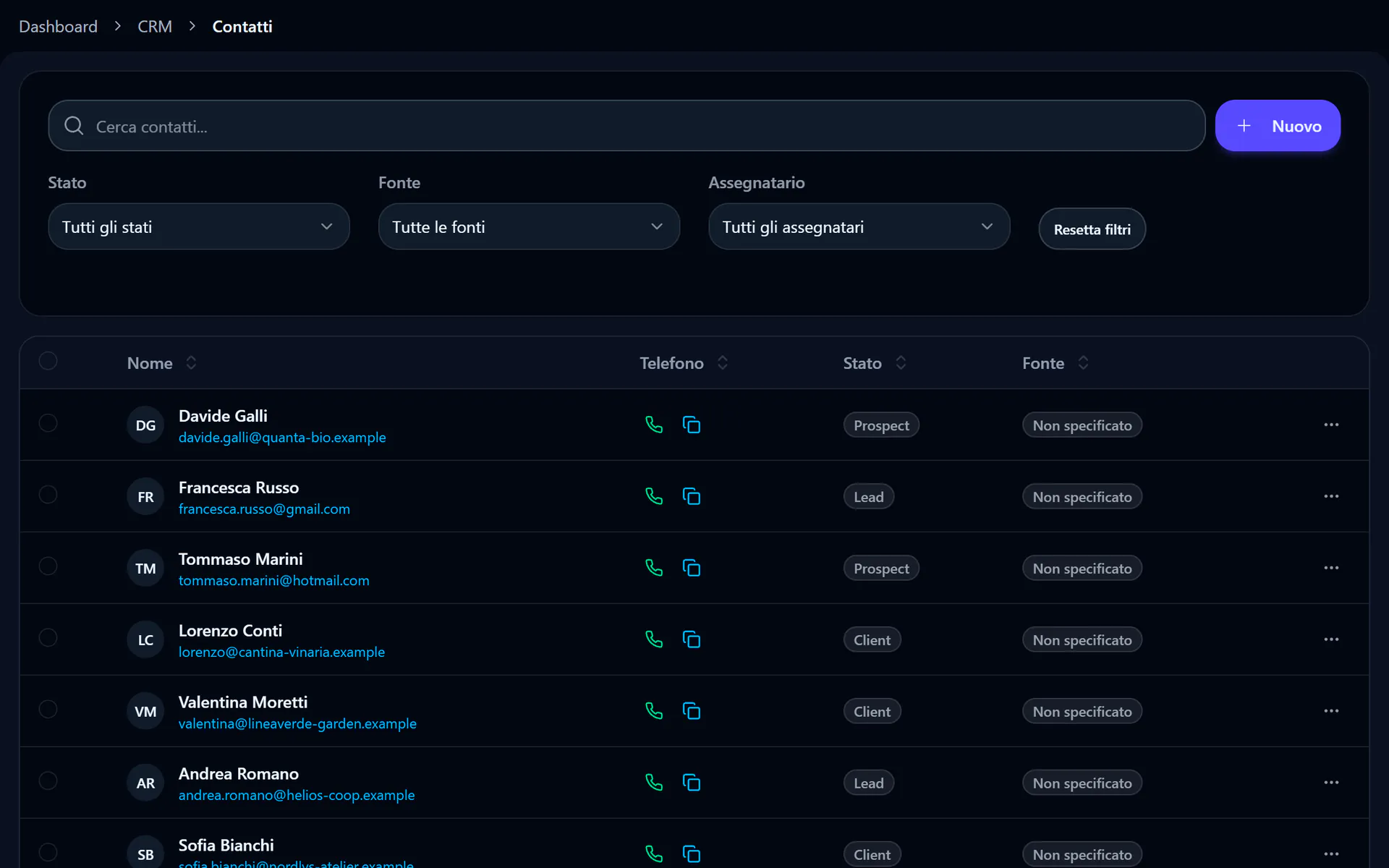Call Tommaso Marini using the phone icon
Image resolution: width=1389 pixels, height=868 pixels.
point(654,568)
